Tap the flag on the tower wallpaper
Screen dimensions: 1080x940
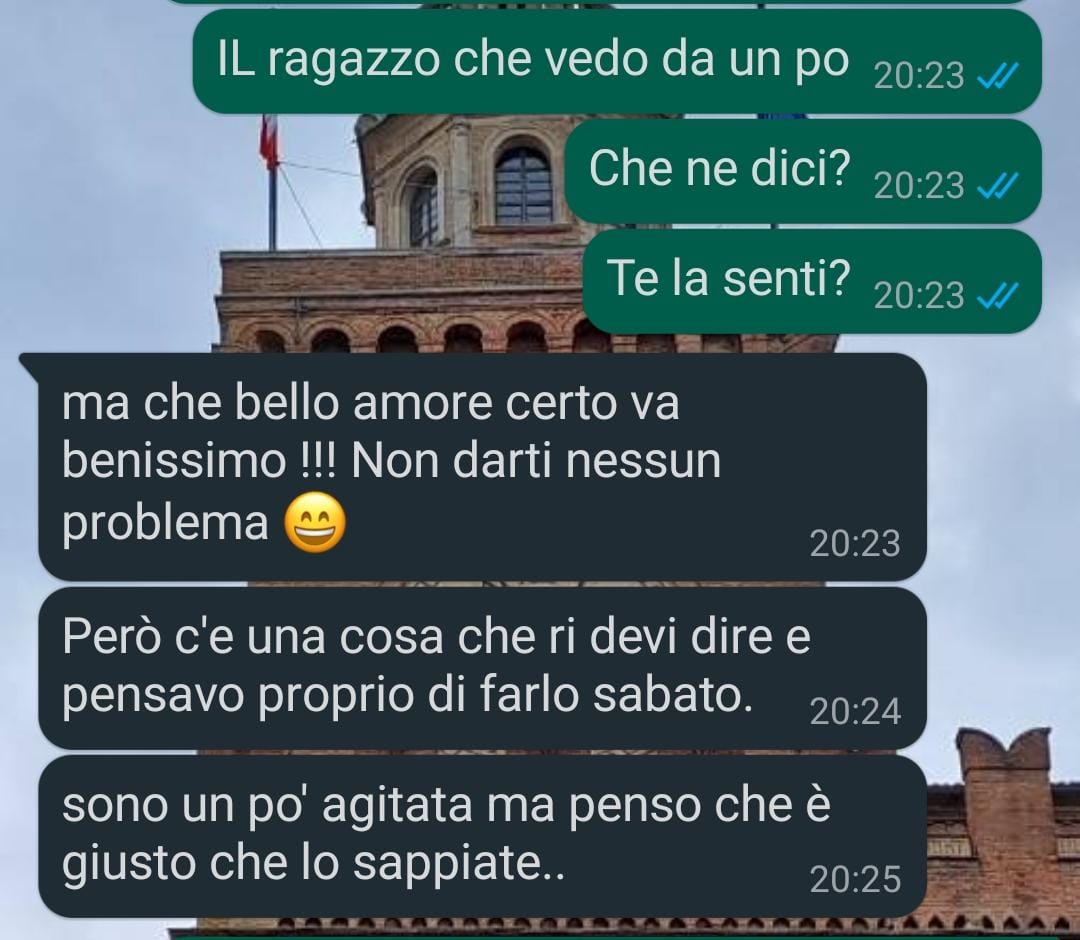pos(269,143)
